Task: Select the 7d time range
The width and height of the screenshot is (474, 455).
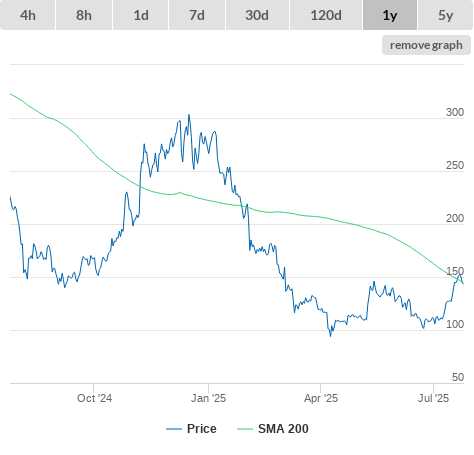Action: coord(197,15)
